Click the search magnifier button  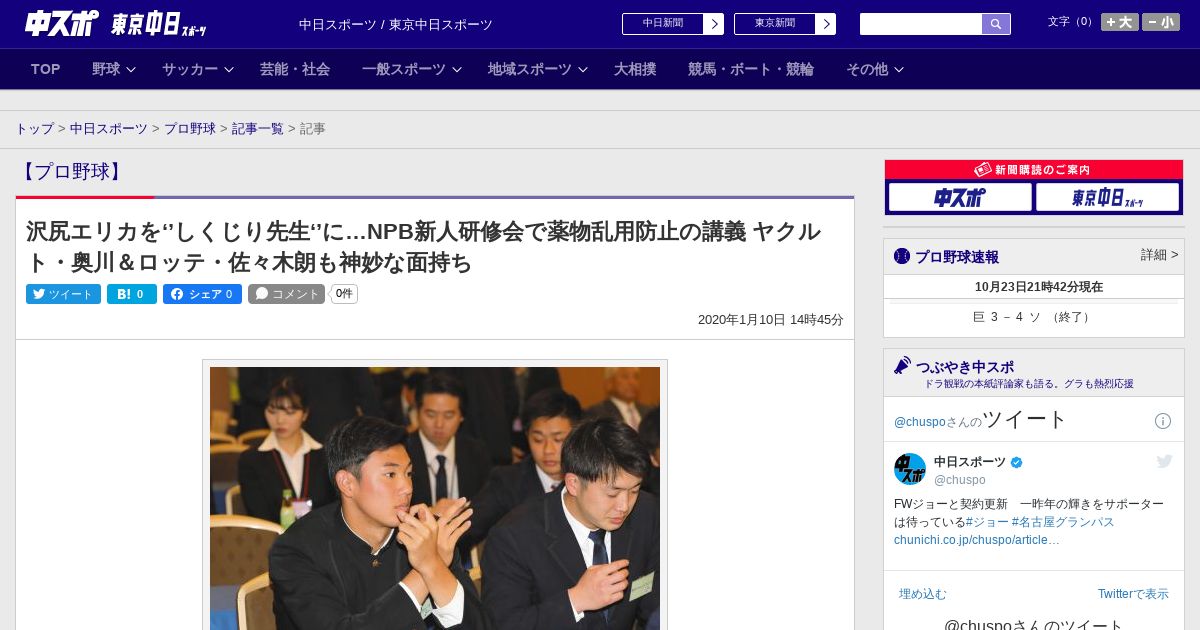click(996, 24)
